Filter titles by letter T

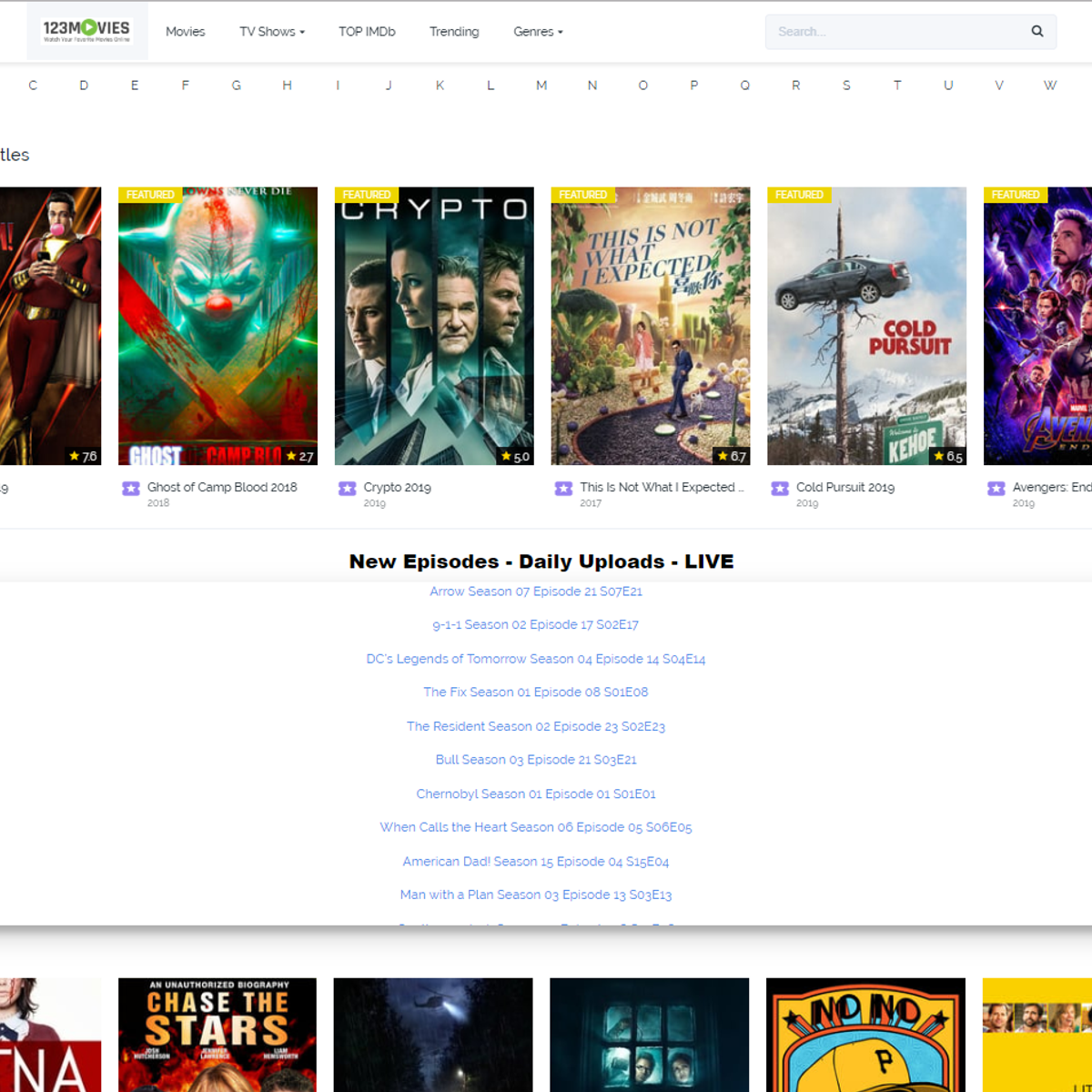pos(897,86)
